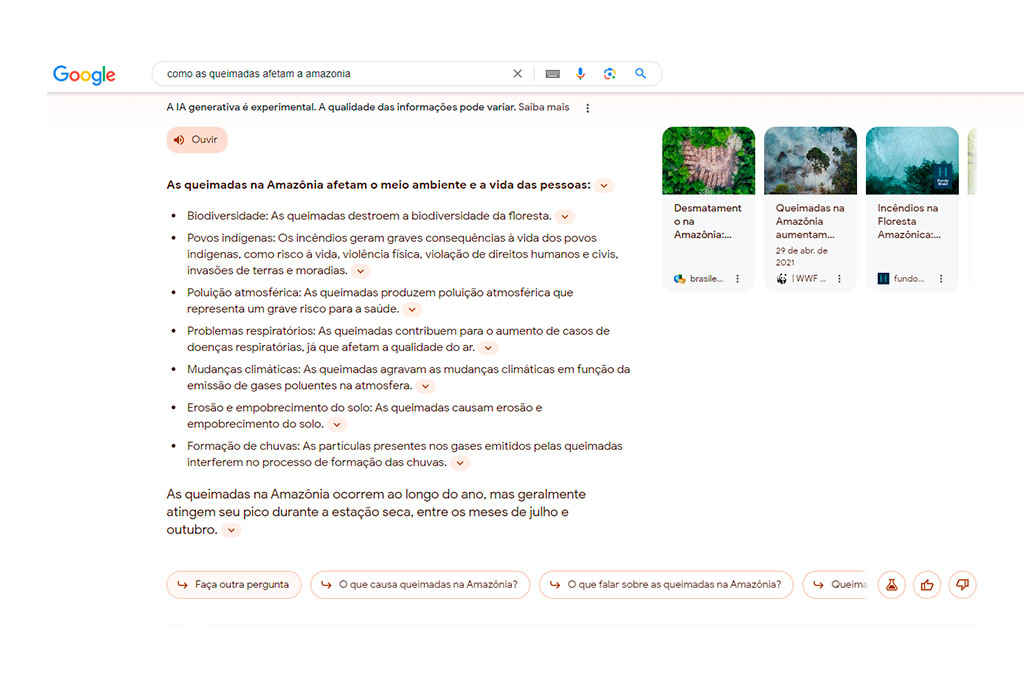Screen dimensions: 1024x682
Task: Expand the Biodiversidade bullet chevron
Action: (x=565, y=216)
